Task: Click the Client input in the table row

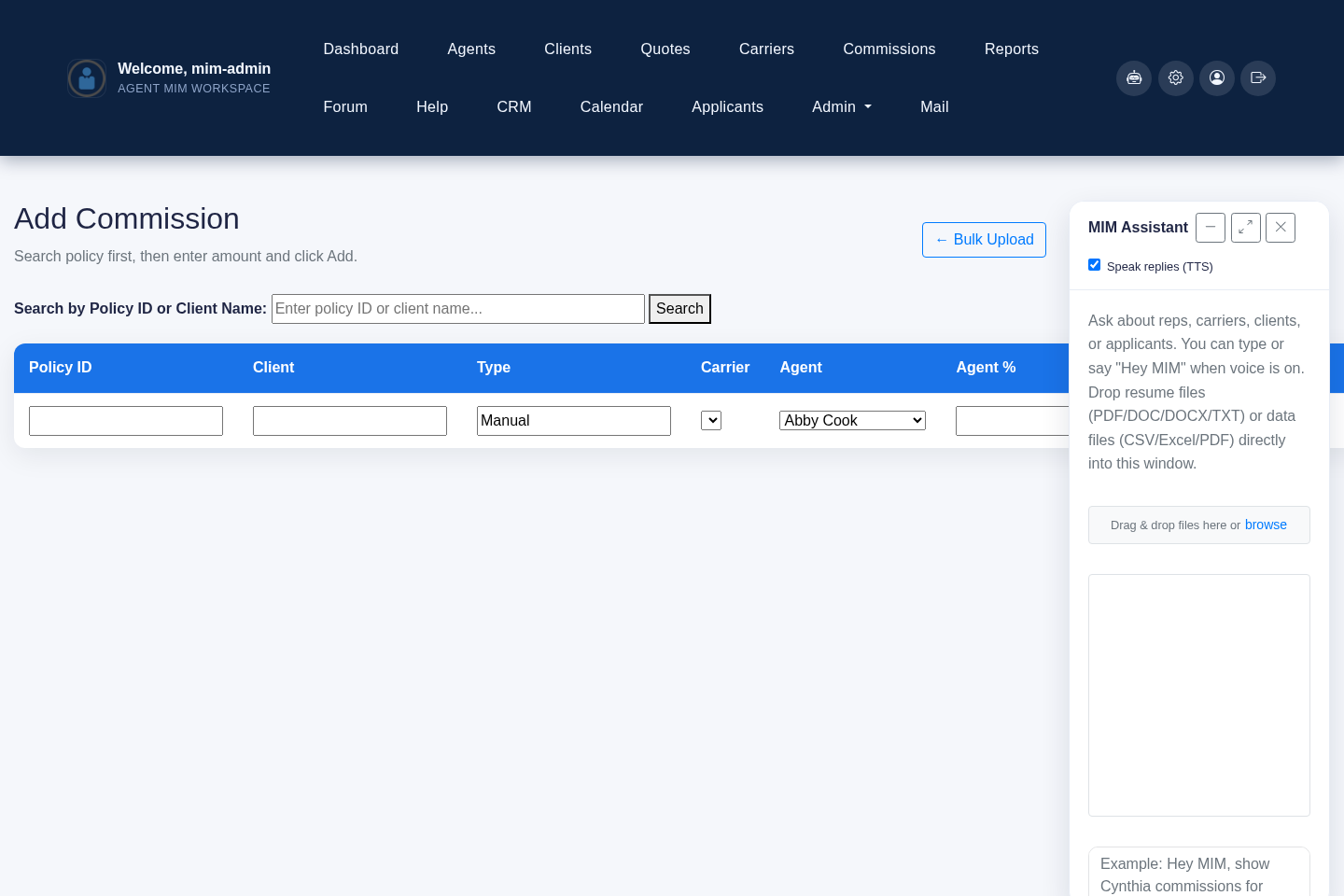Action: tap(350, 421)
